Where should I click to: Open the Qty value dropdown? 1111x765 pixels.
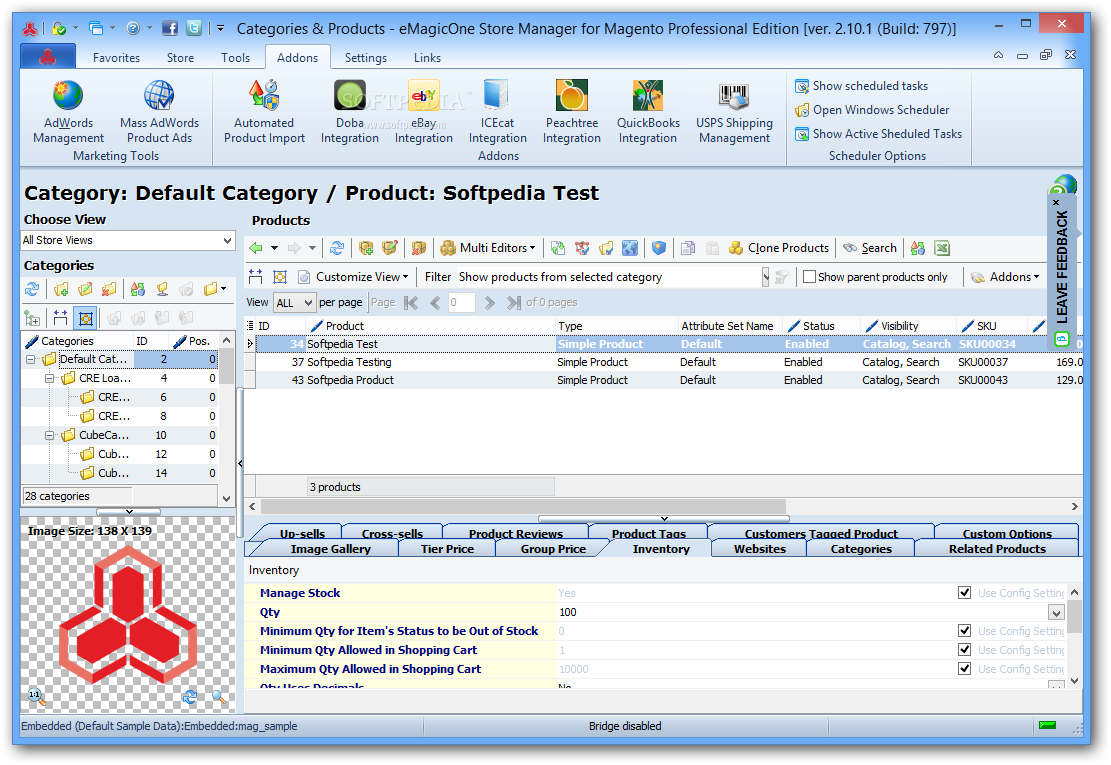coord(1056,613)
